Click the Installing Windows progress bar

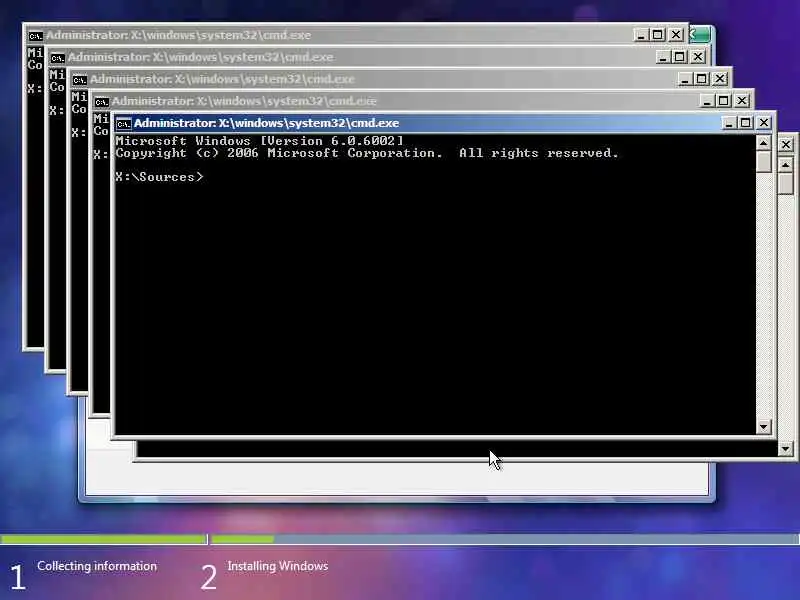pyautogui.click(x=505, y=539)
